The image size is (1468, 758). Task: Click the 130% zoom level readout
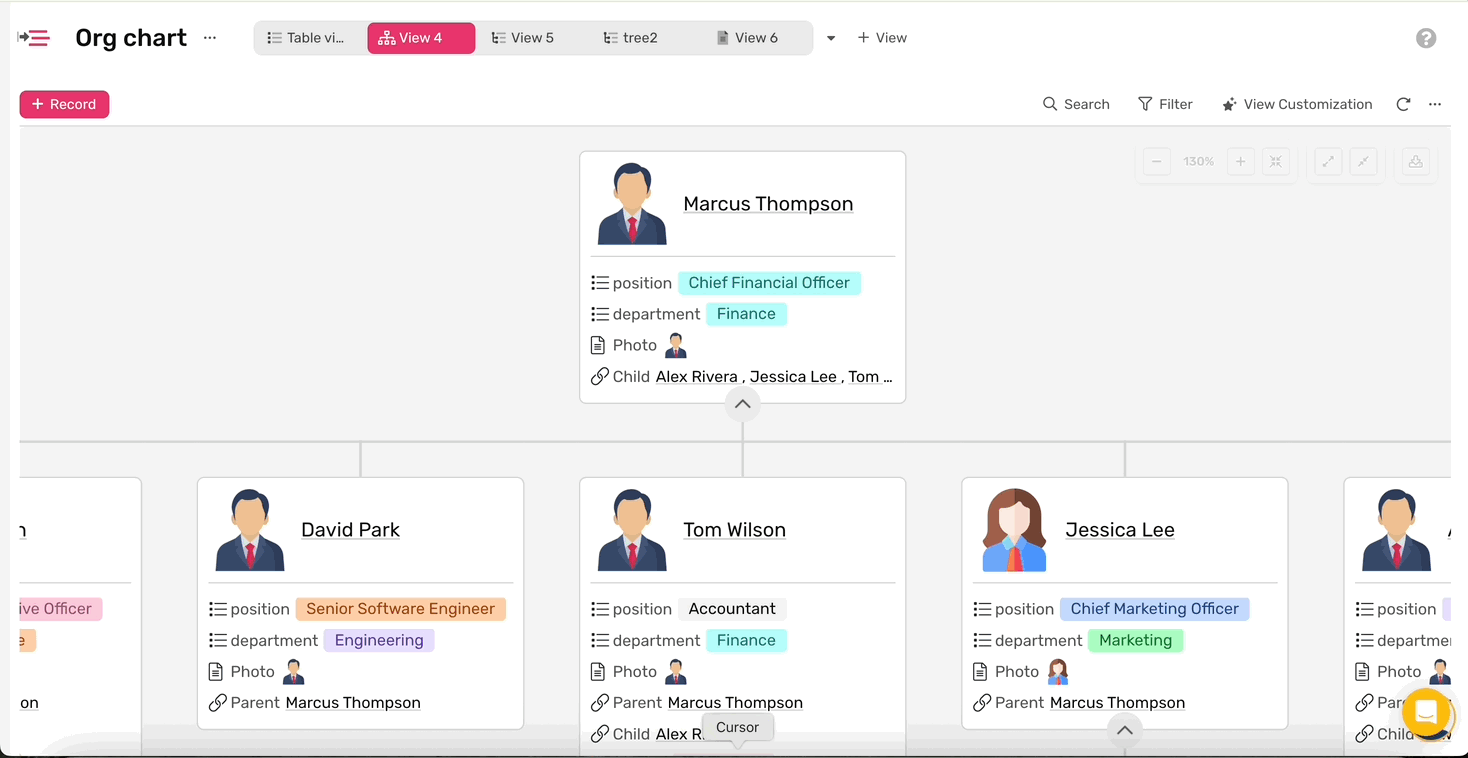click(1198, 162)
